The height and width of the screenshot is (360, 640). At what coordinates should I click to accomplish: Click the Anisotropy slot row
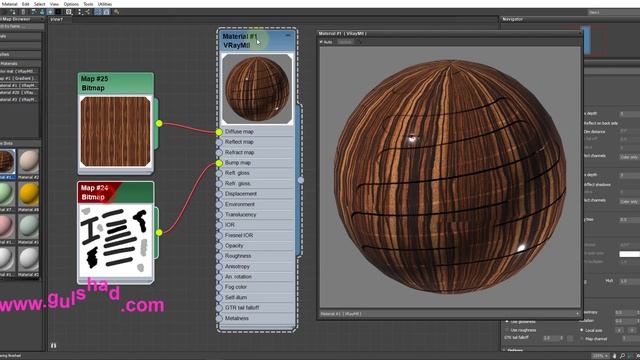257,267
